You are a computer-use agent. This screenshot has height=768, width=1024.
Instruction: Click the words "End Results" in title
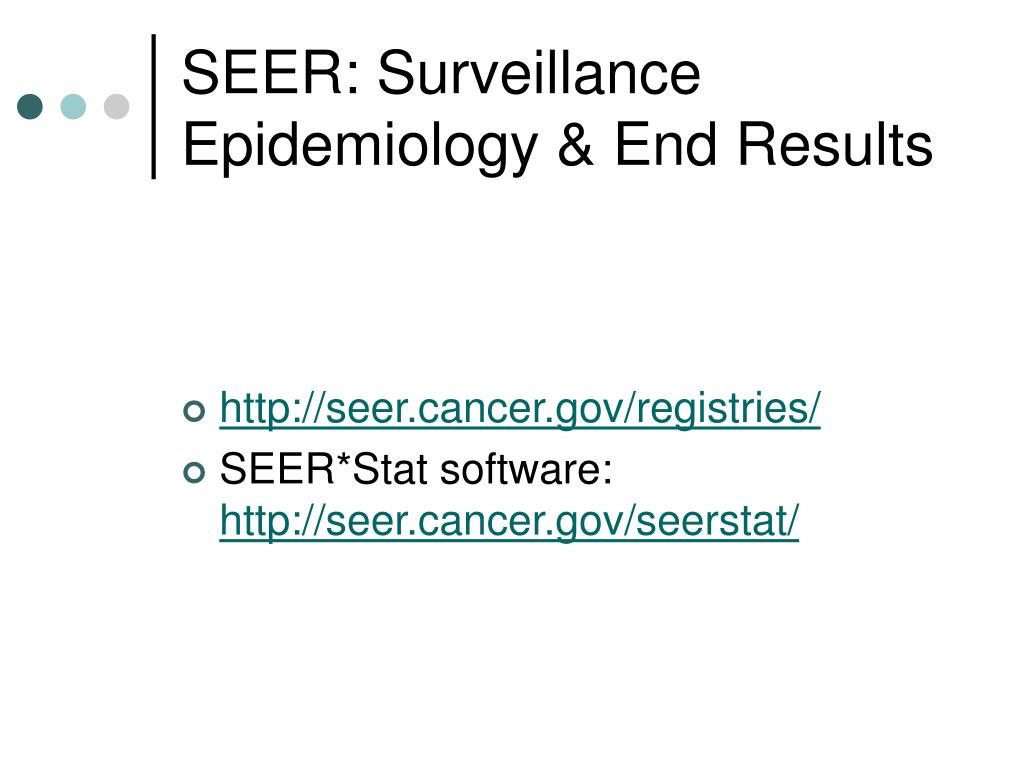pos(773,144)
